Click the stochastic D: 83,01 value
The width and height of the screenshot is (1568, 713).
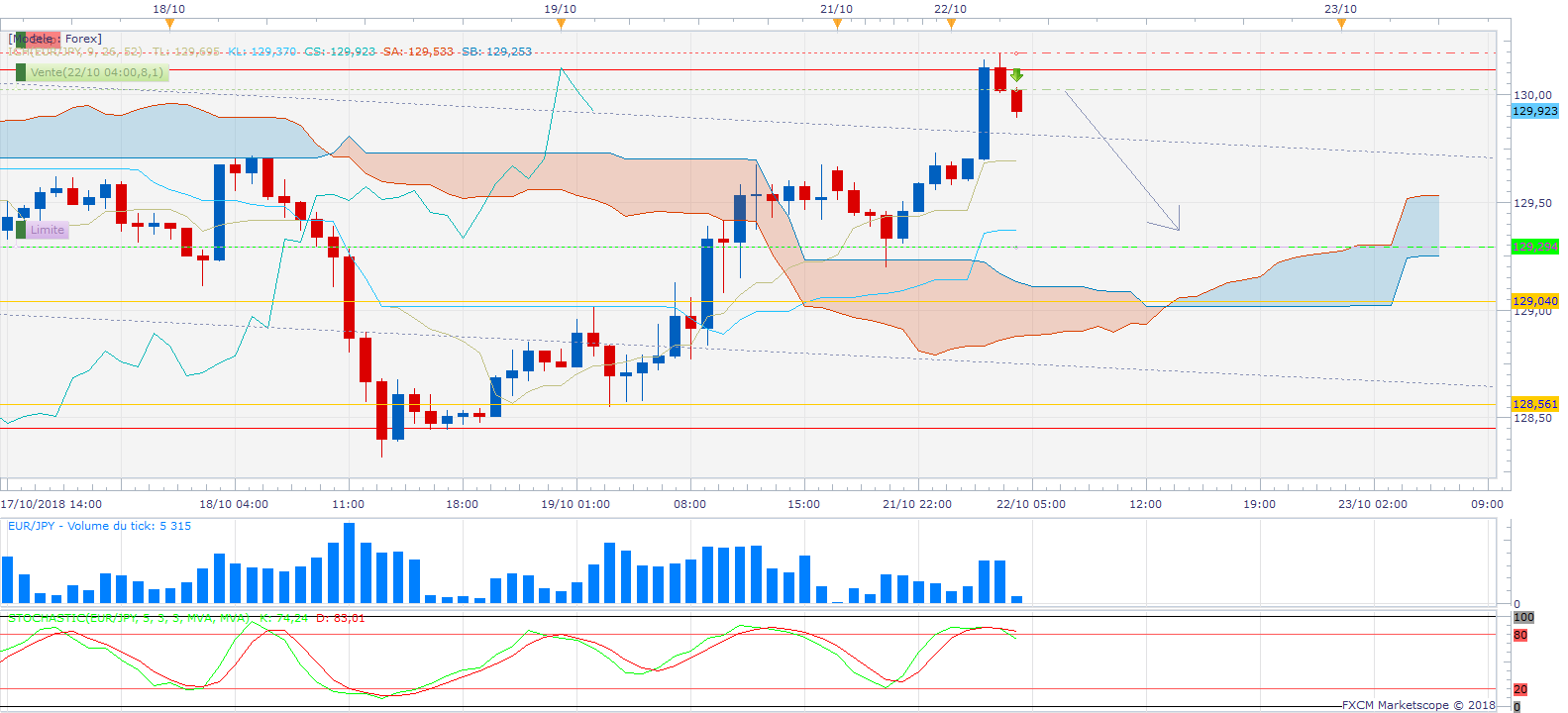341,618
